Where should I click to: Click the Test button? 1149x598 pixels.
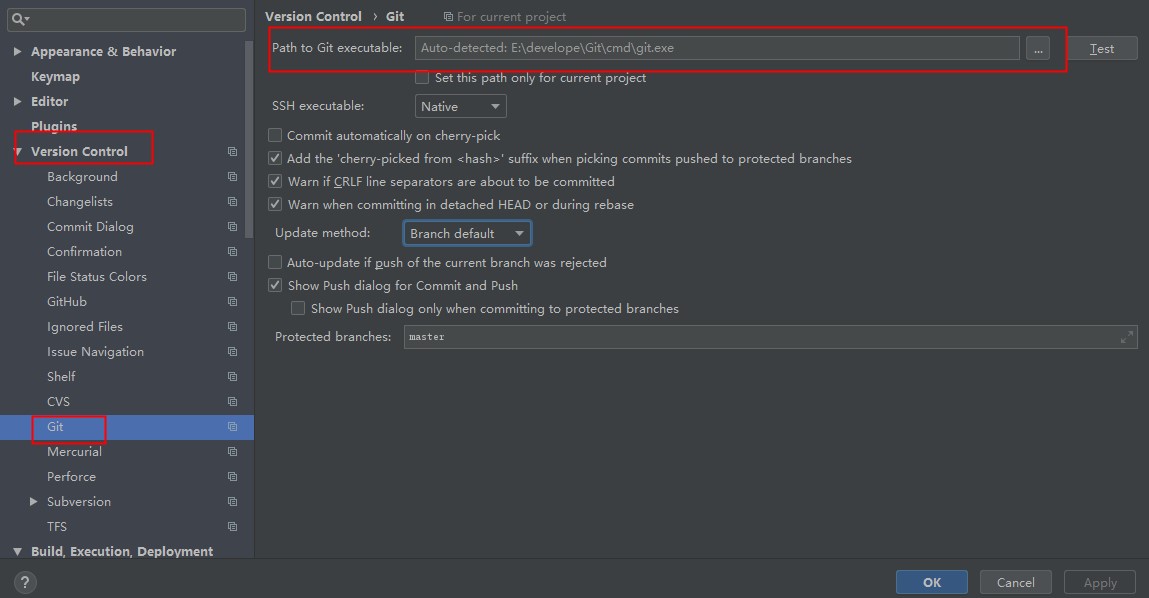coord(1101,48)
